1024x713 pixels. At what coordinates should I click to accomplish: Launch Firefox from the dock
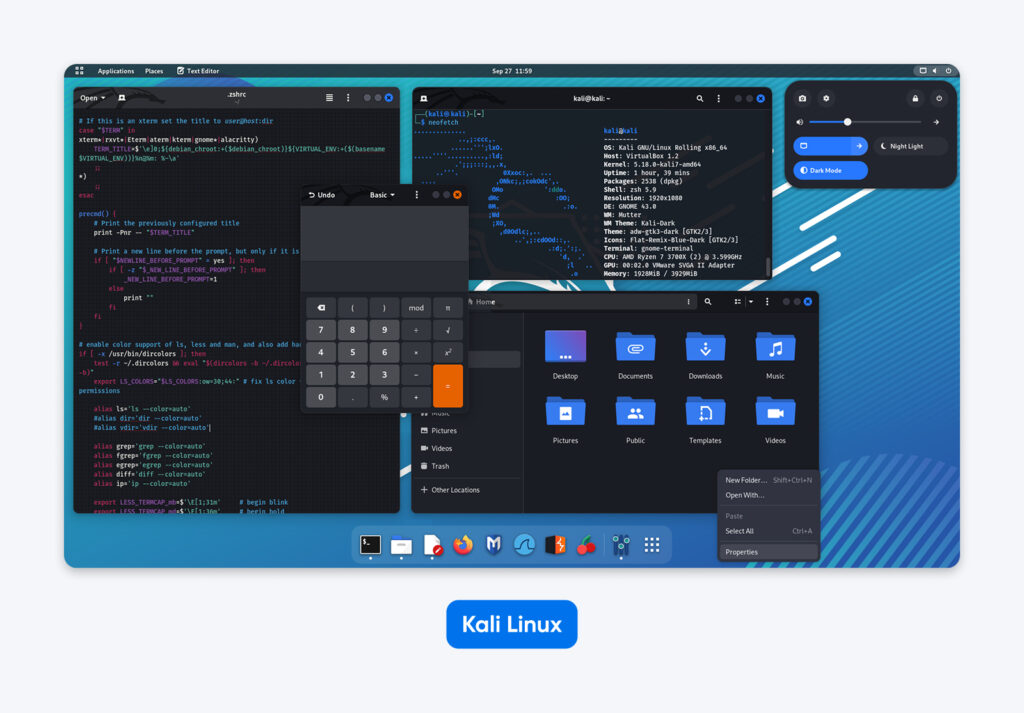coord(463,545)
